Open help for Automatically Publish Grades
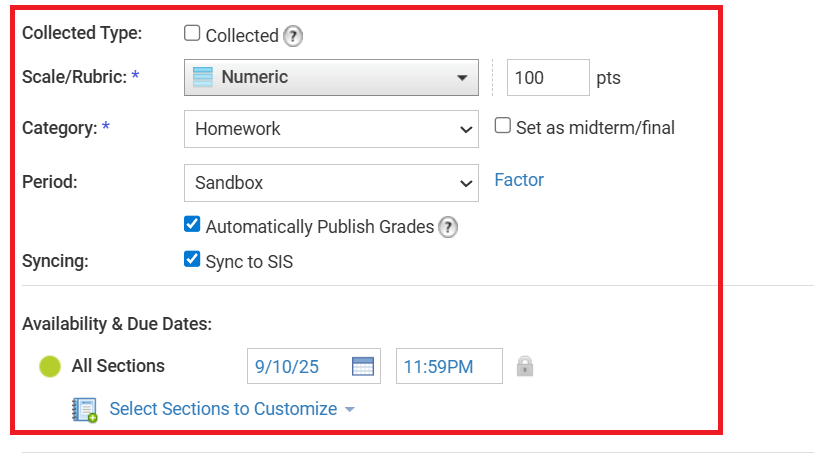The width and height of the screenshot is (814, 458). [448, 227]
